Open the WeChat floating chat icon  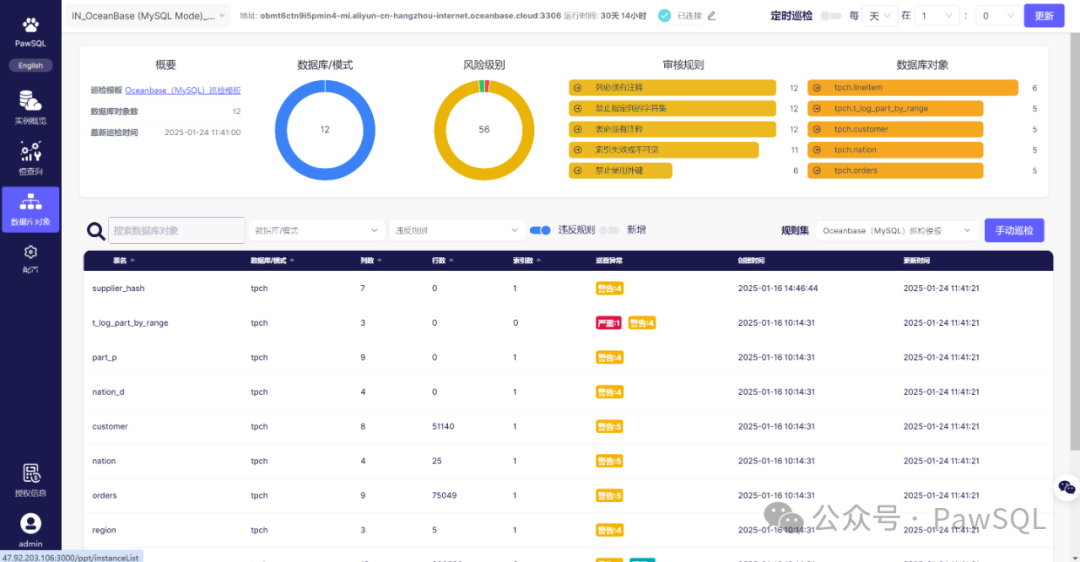click(1066, 488)
